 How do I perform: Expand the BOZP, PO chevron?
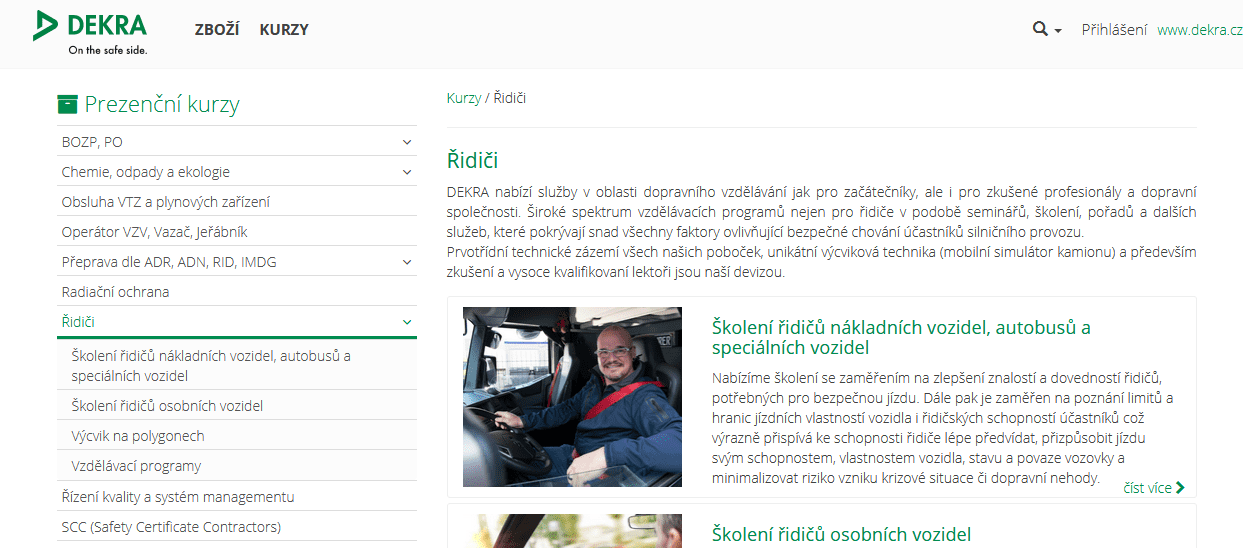[x=407, y=142]
